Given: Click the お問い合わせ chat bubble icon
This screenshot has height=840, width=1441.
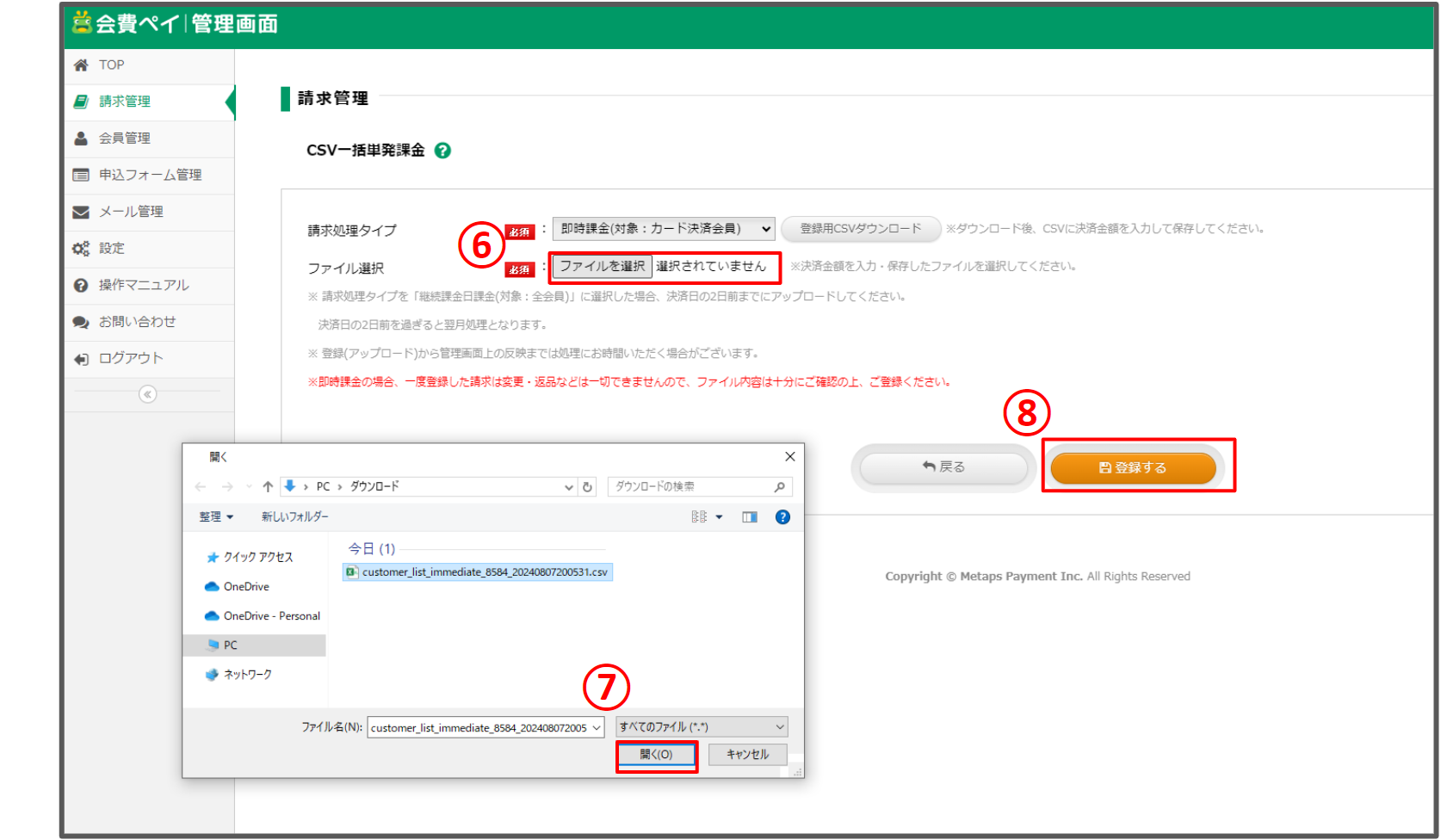Looking at the screenshot, I should coord(82,321).
